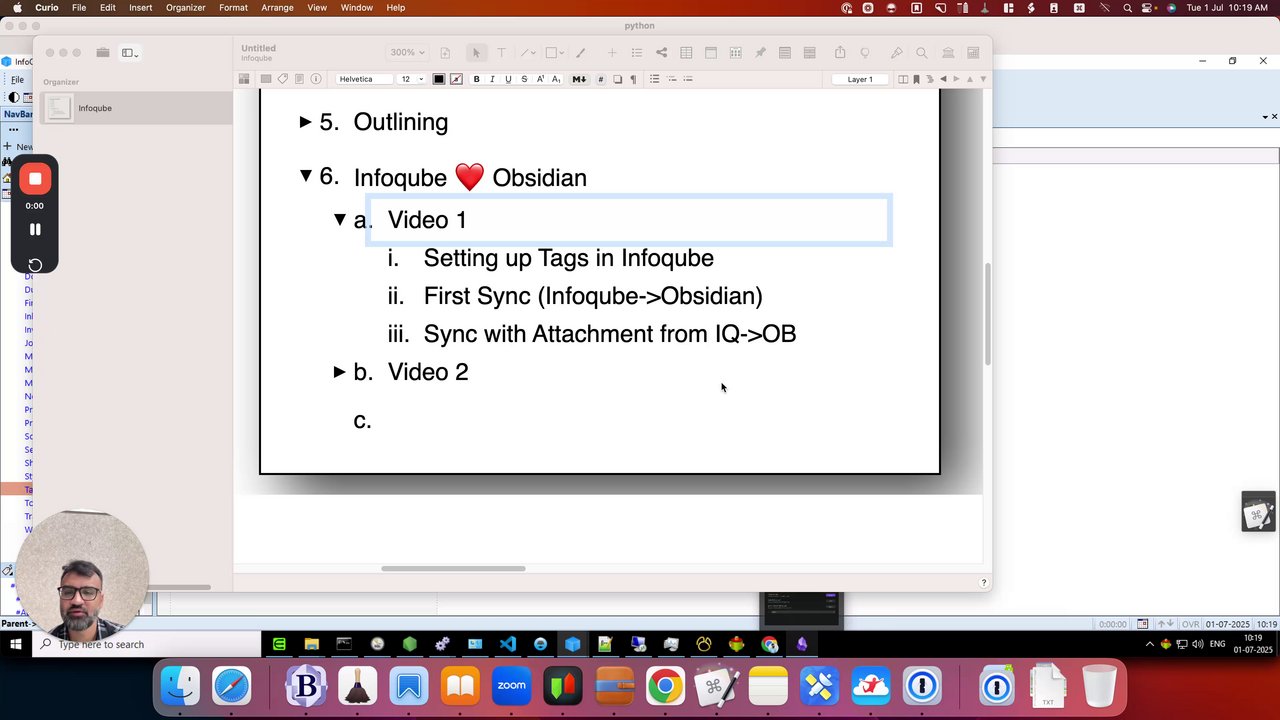1280x720 pixels.
Task: Open the Insert menu
Action: coord(140,7)
